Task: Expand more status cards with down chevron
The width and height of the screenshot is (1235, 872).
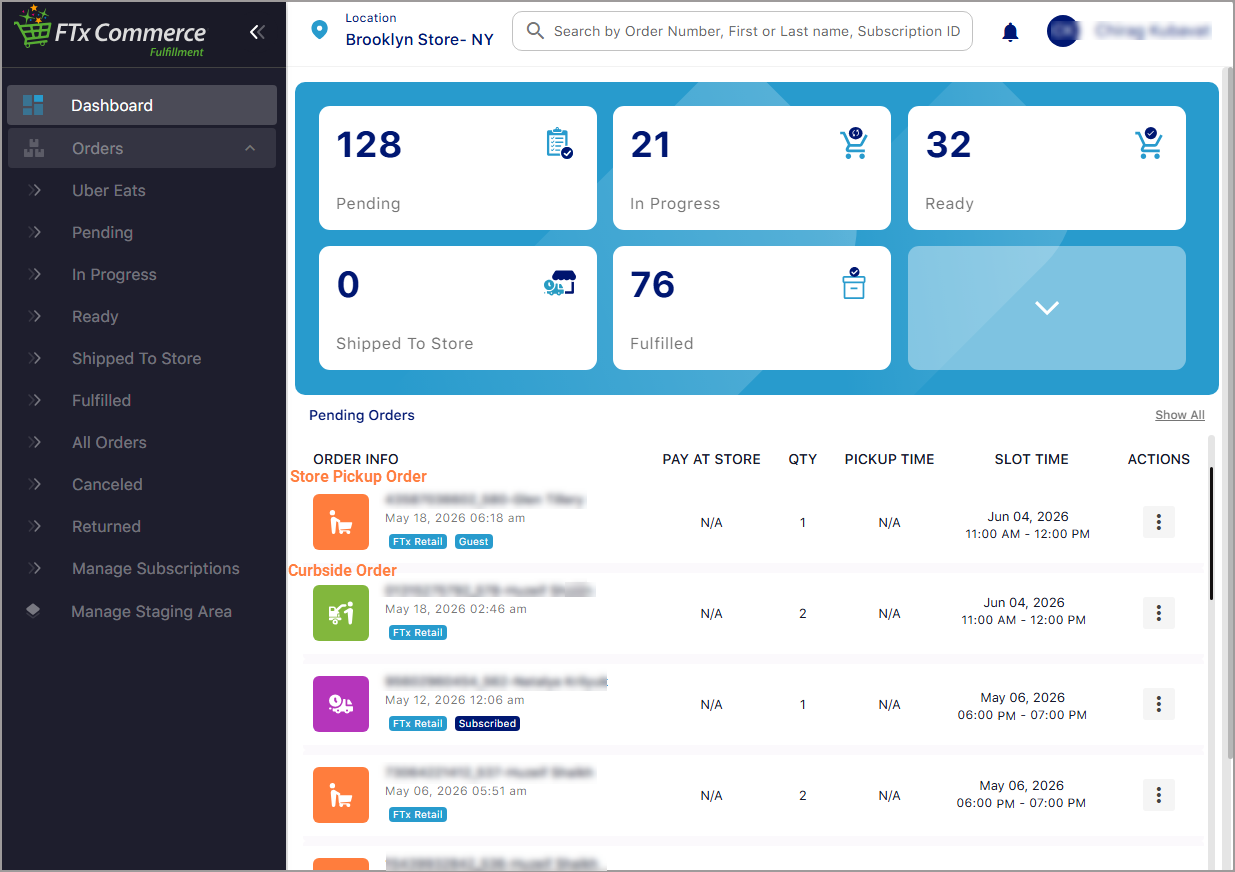Action: (1047, 308)
